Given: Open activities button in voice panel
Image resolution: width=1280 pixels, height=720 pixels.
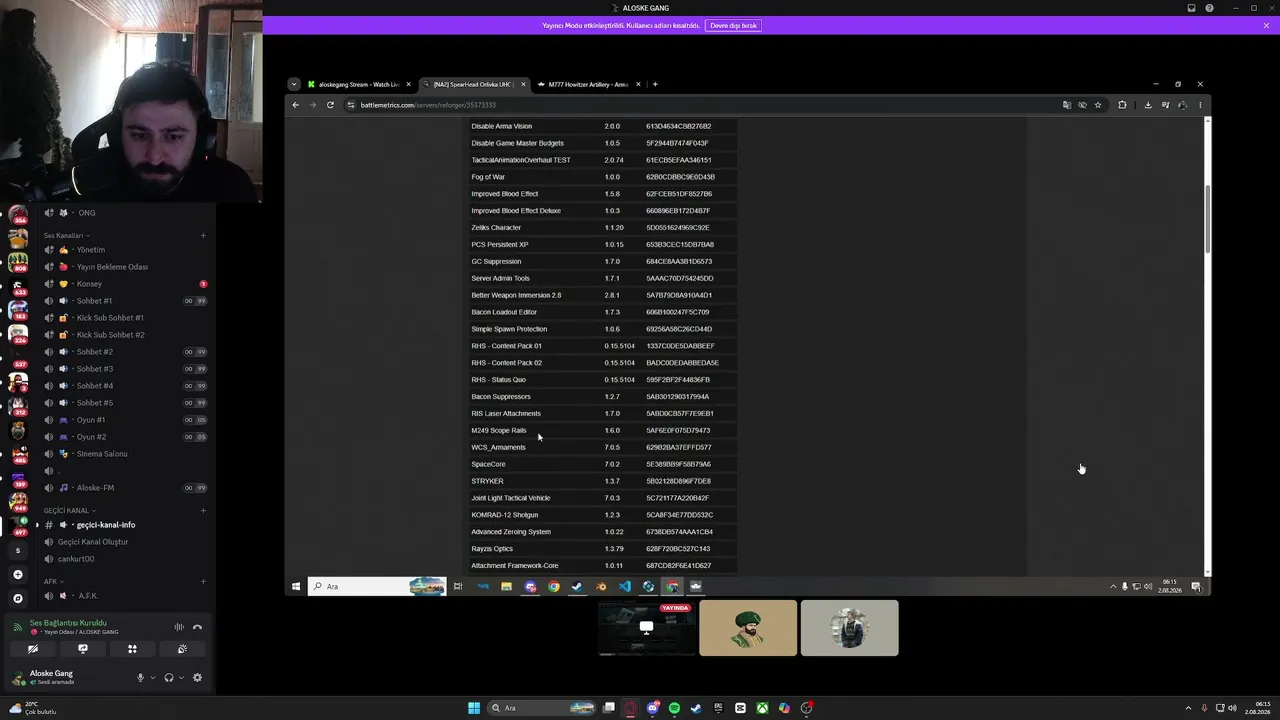Looking at the screenshot, I should click(132, 649).
